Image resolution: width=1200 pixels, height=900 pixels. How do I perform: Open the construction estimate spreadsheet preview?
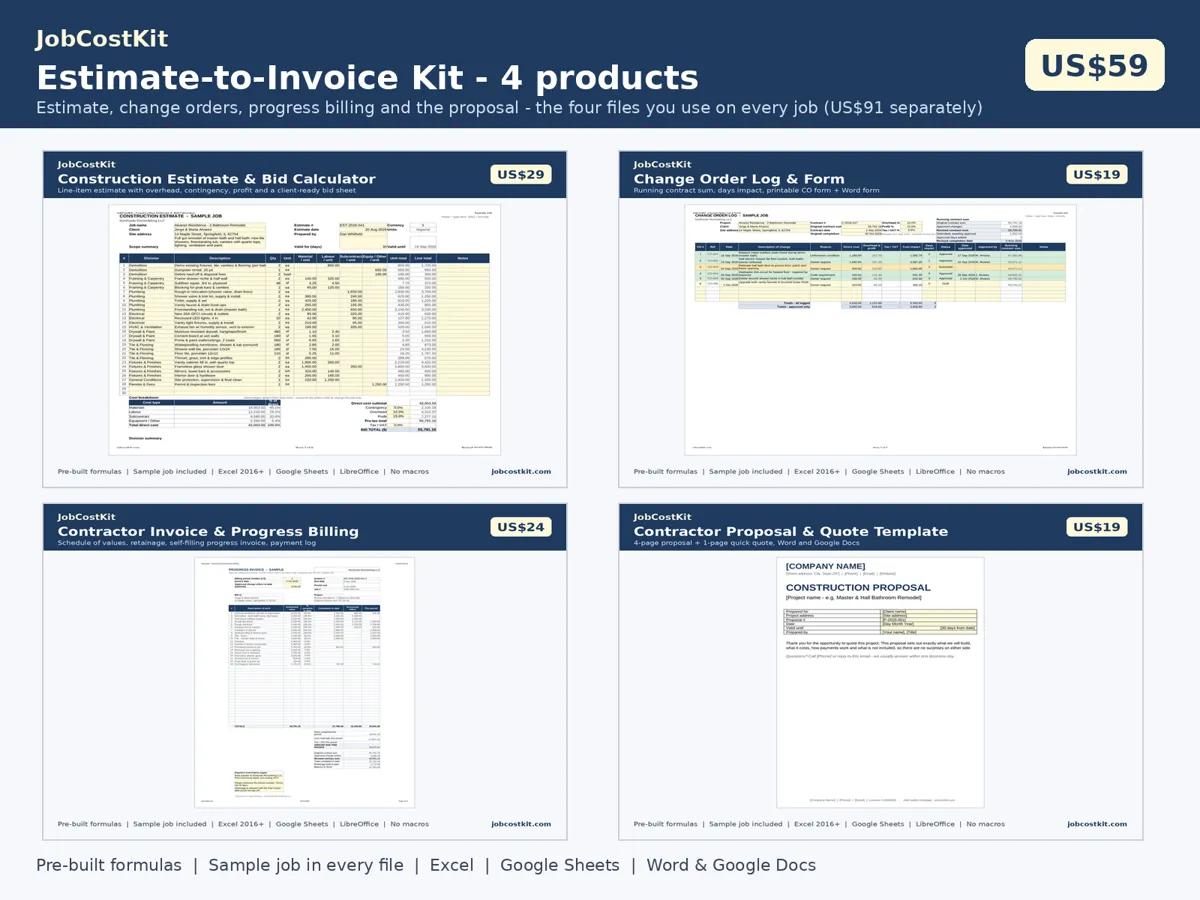pyautogui.click(x=304, y=329)
